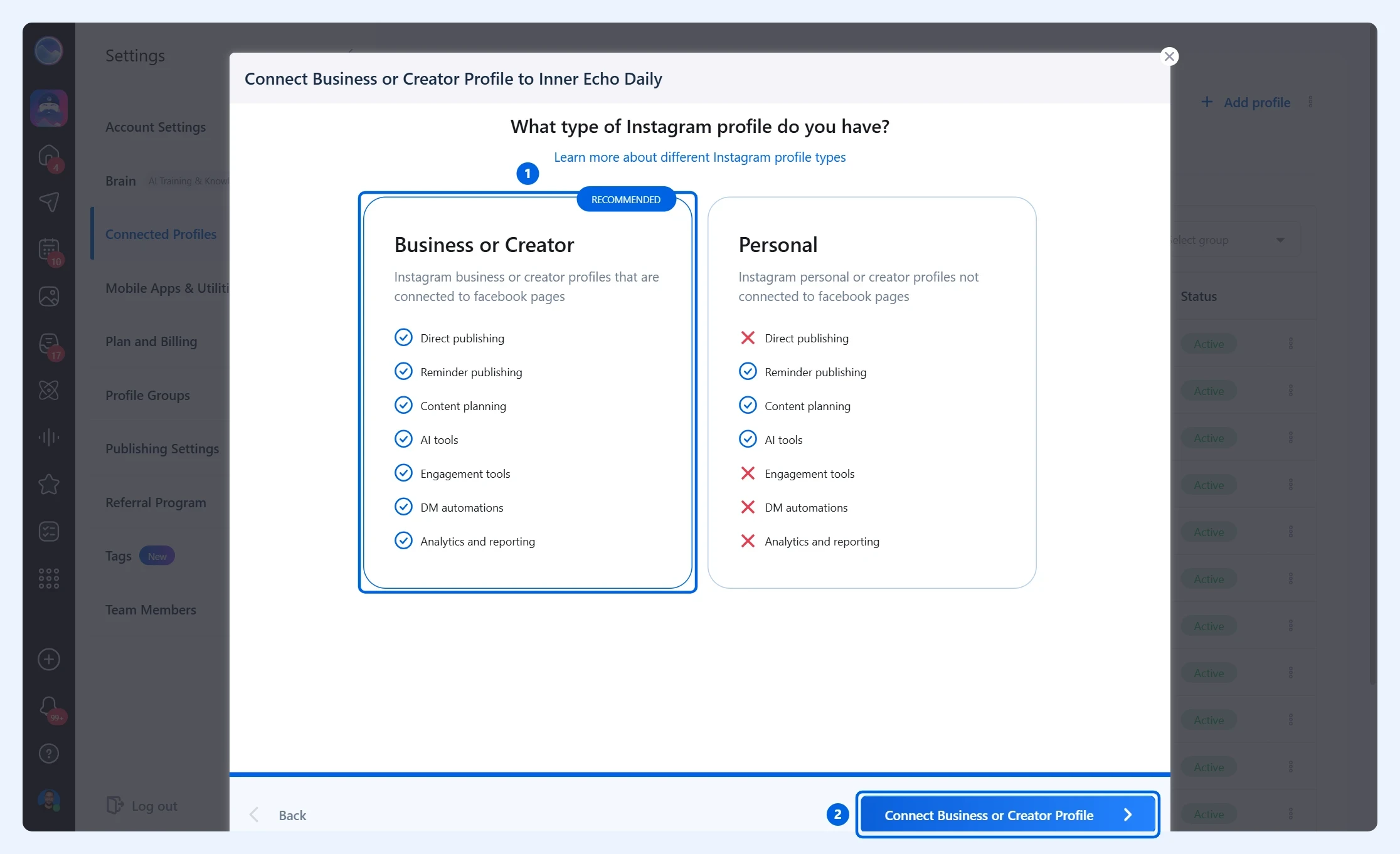This screenshot has width=1400, height=854.
Task: Open the options menu for first Active row
Action: [1291, 344]
